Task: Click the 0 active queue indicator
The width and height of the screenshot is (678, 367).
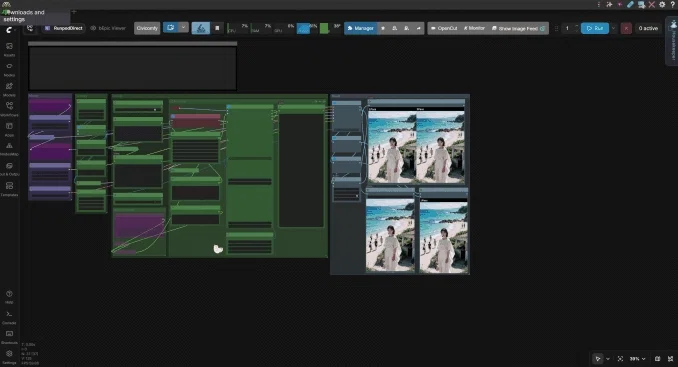Action: pos(648,28)
